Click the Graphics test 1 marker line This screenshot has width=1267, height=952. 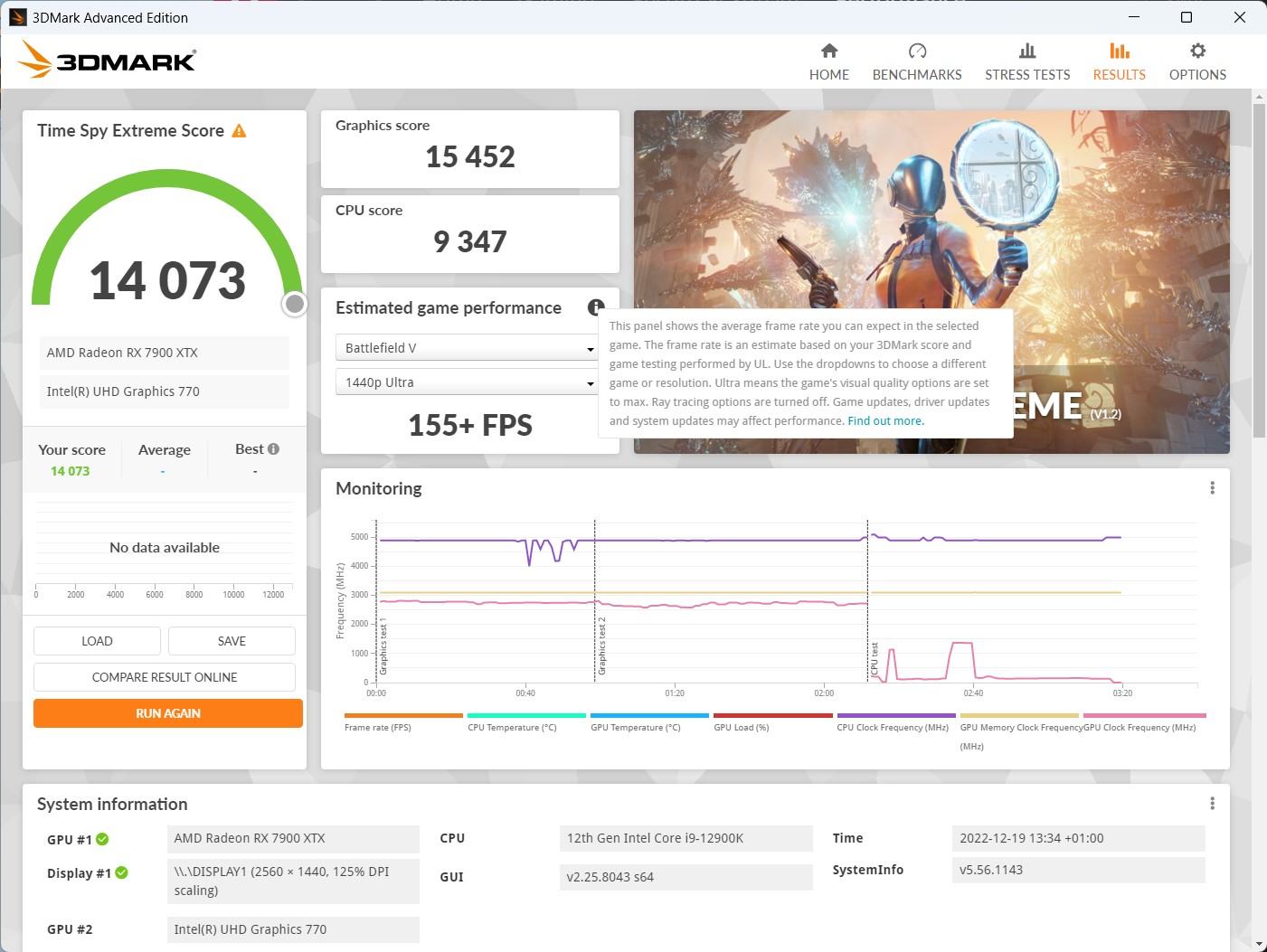point(376,601)
